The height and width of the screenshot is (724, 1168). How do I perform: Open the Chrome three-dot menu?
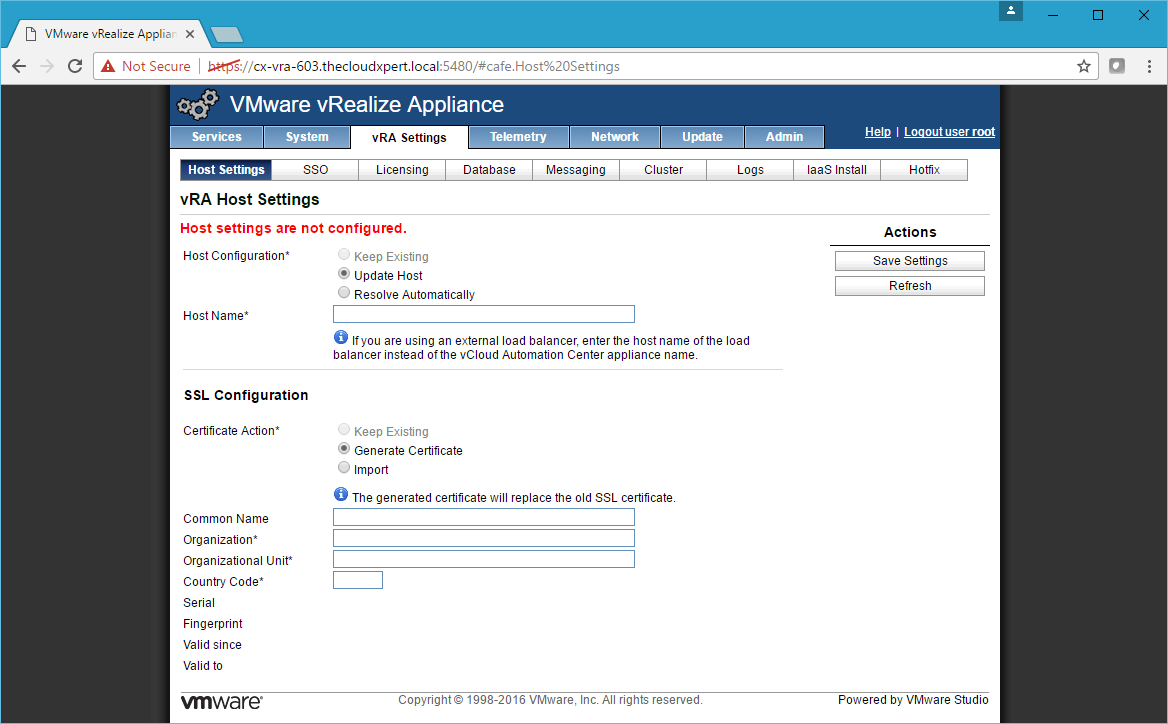tap(1149, 66)
